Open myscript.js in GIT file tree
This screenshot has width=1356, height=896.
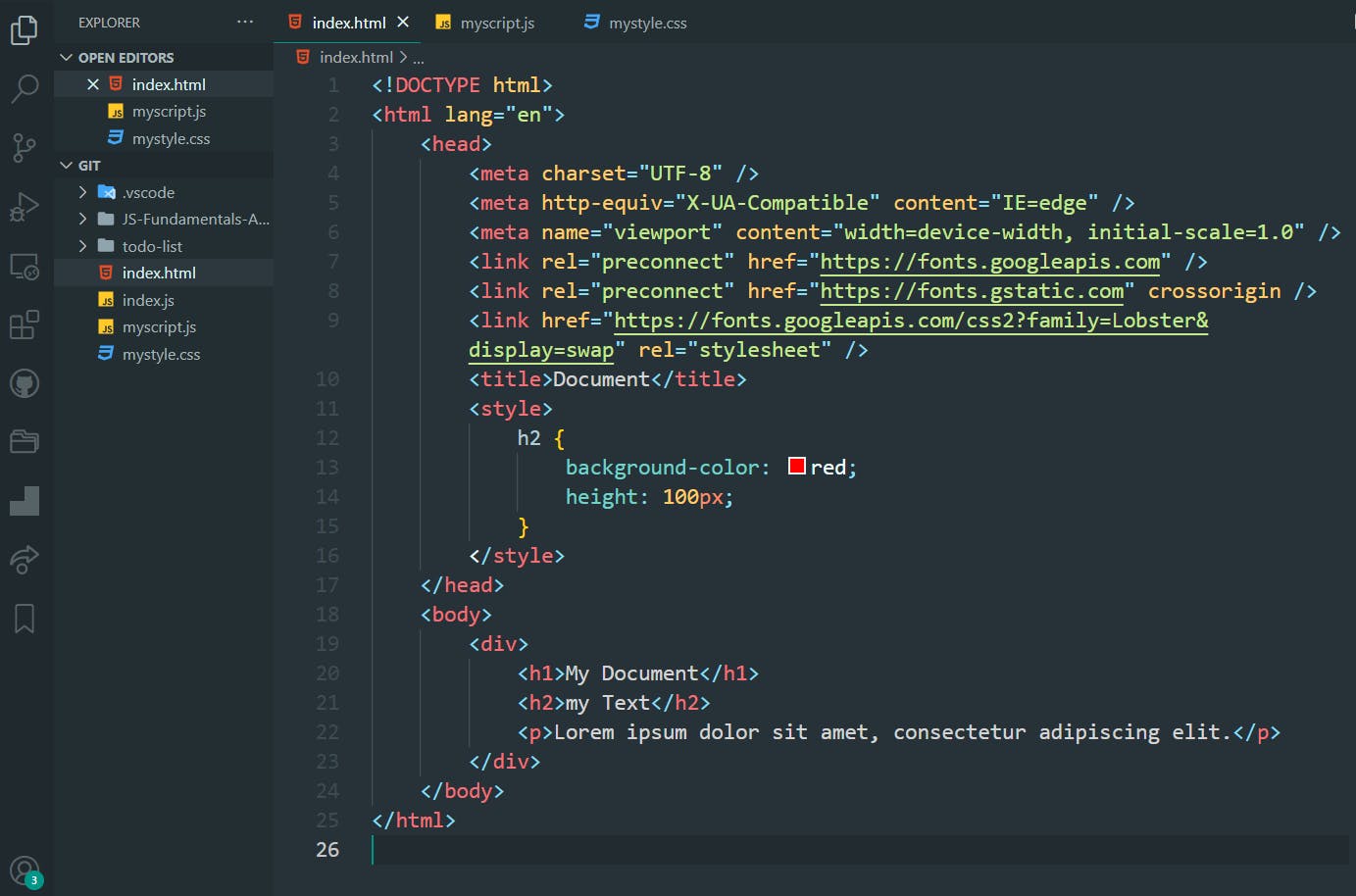(159, 326)
